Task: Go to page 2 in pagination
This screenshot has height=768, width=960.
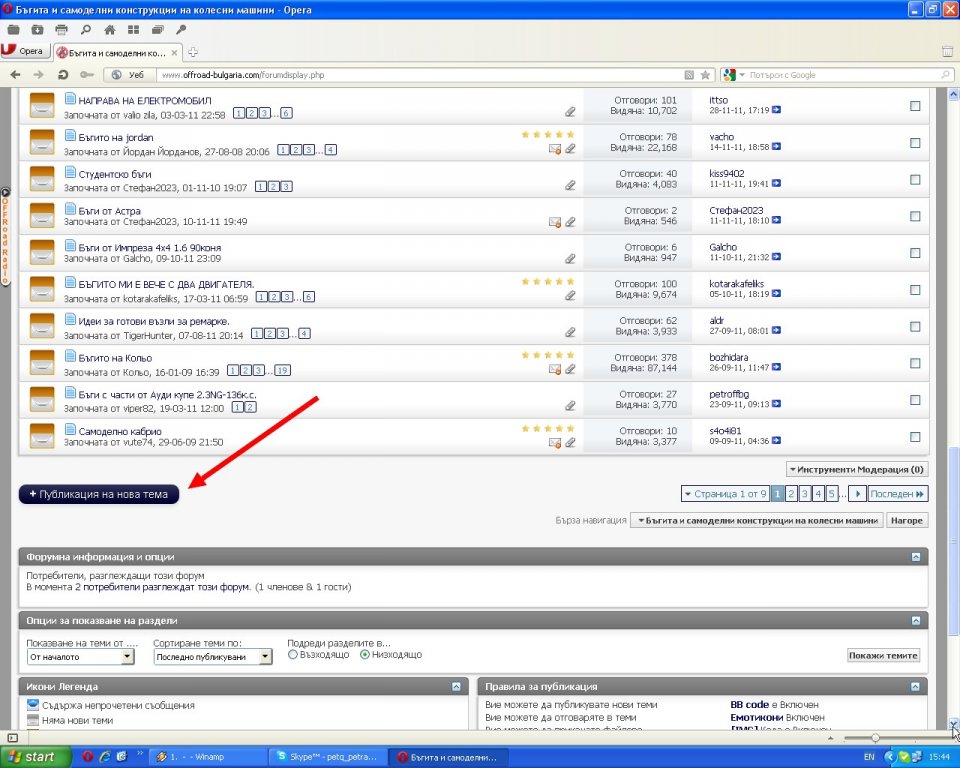Action: [791, 494]
